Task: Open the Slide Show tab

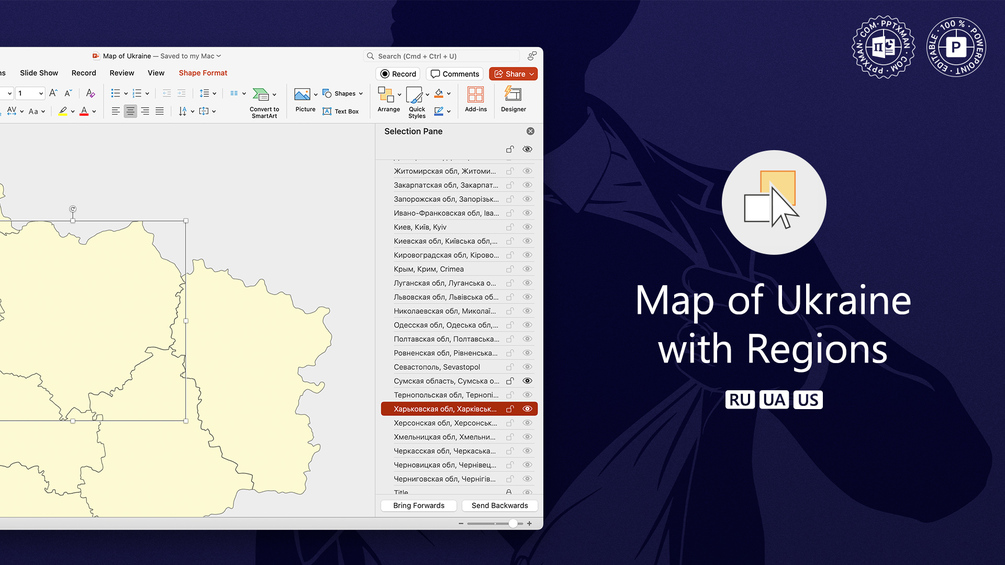Action: click(x=39, y=73)
